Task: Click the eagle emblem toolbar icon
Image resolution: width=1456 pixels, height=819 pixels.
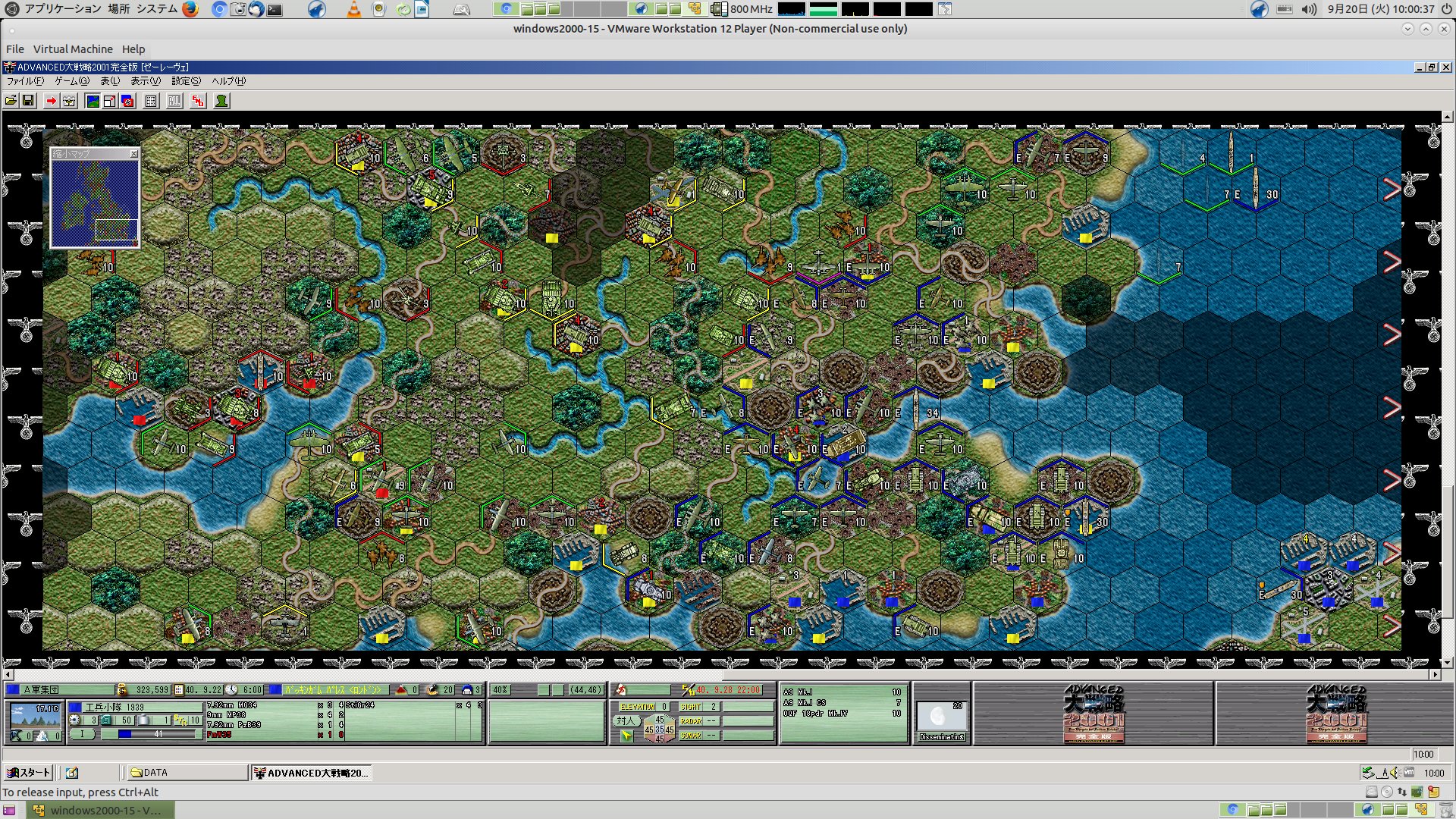Action: [x=69, y=101]
